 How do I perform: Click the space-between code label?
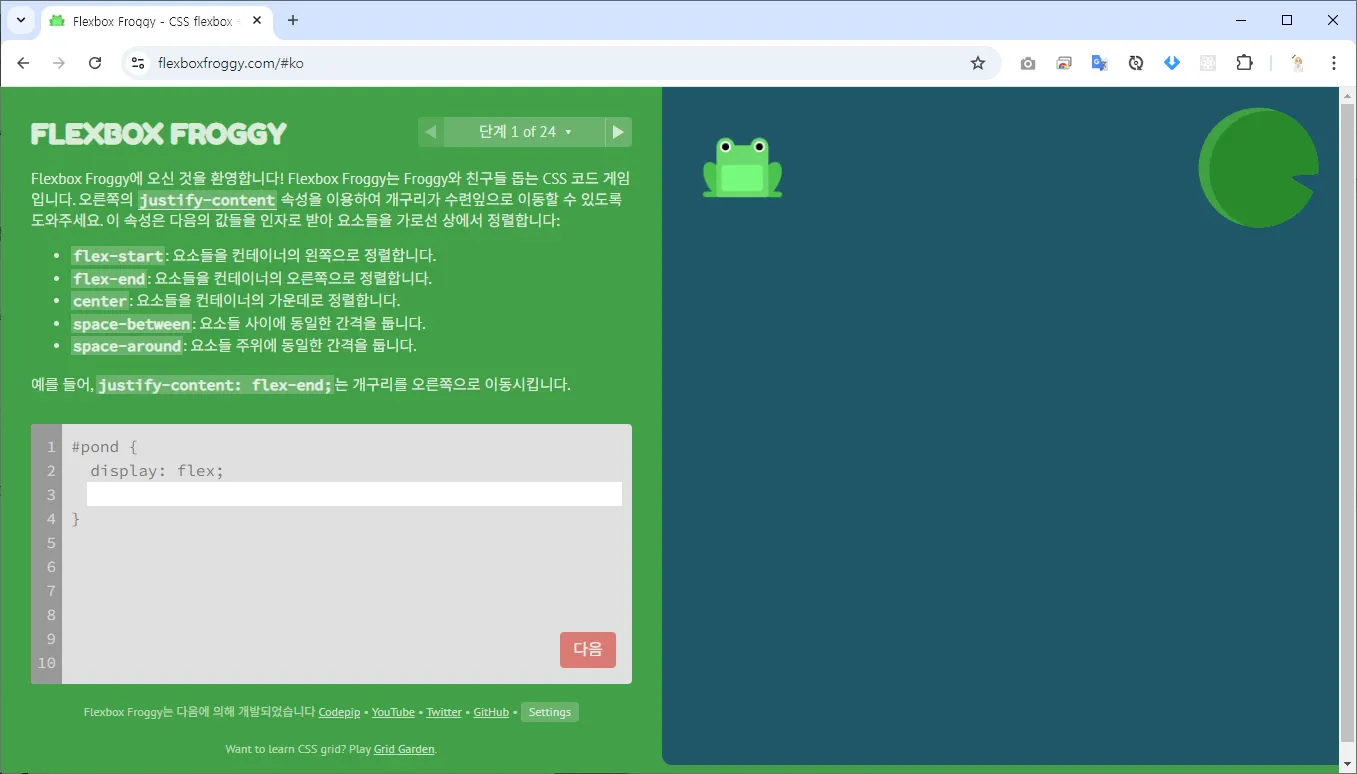(x=131, y=324)
